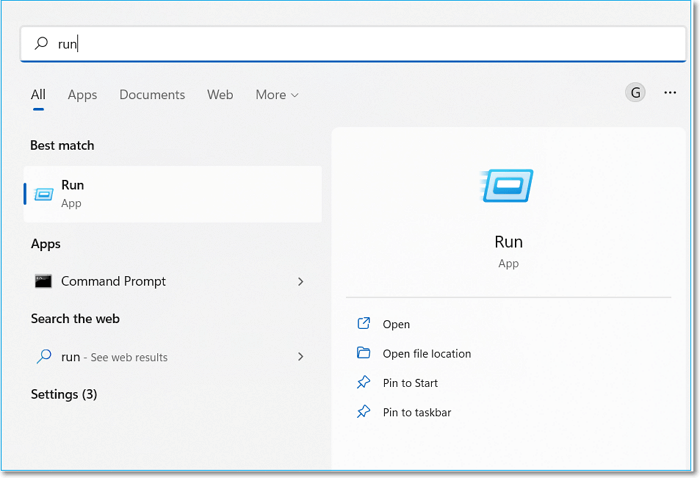Click the Open file location folder icon
Screen dimensions: 700x478
[x=363, y=353]
